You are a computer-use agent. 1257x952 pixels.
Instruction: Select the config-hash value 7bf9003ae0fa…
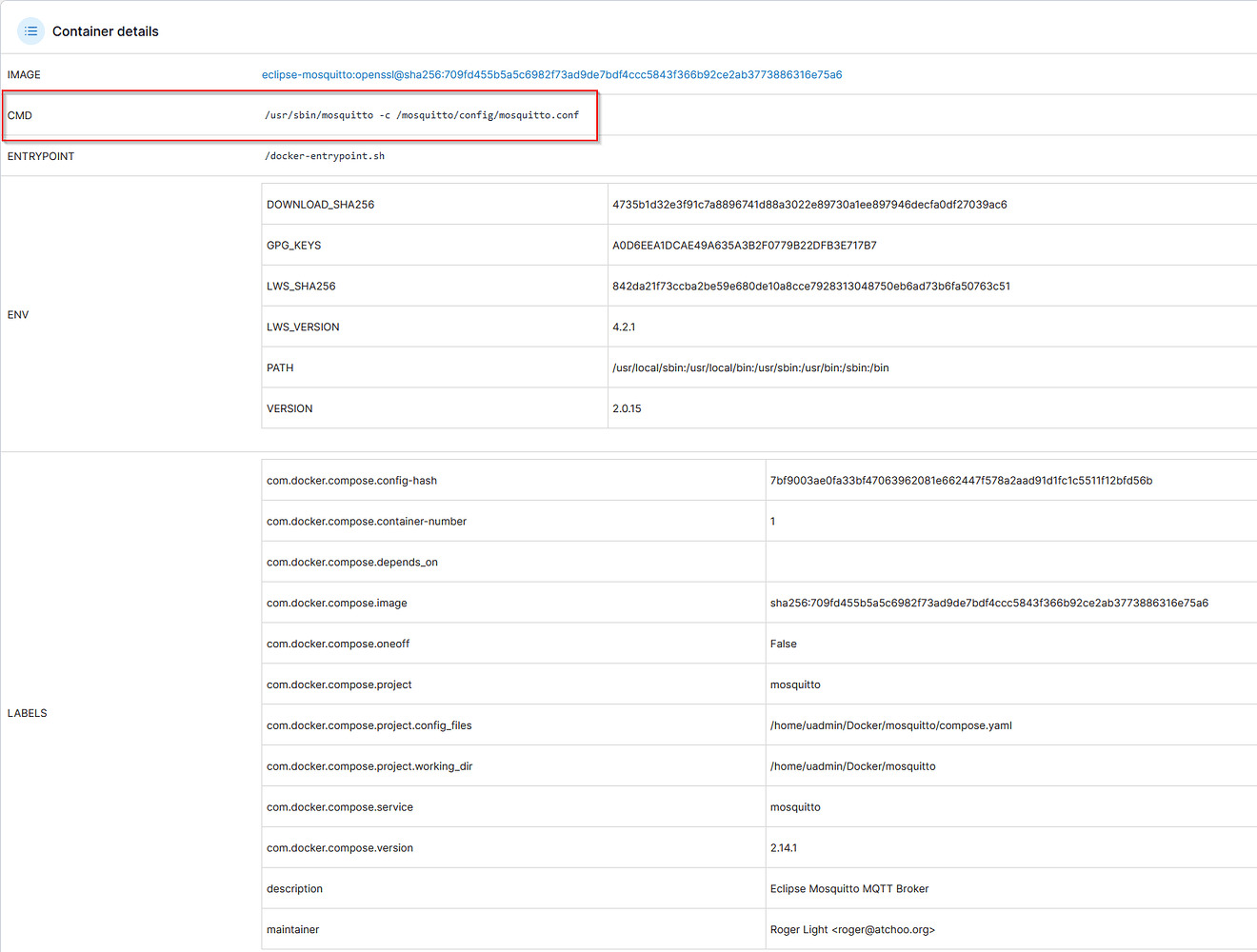point(961,481)
